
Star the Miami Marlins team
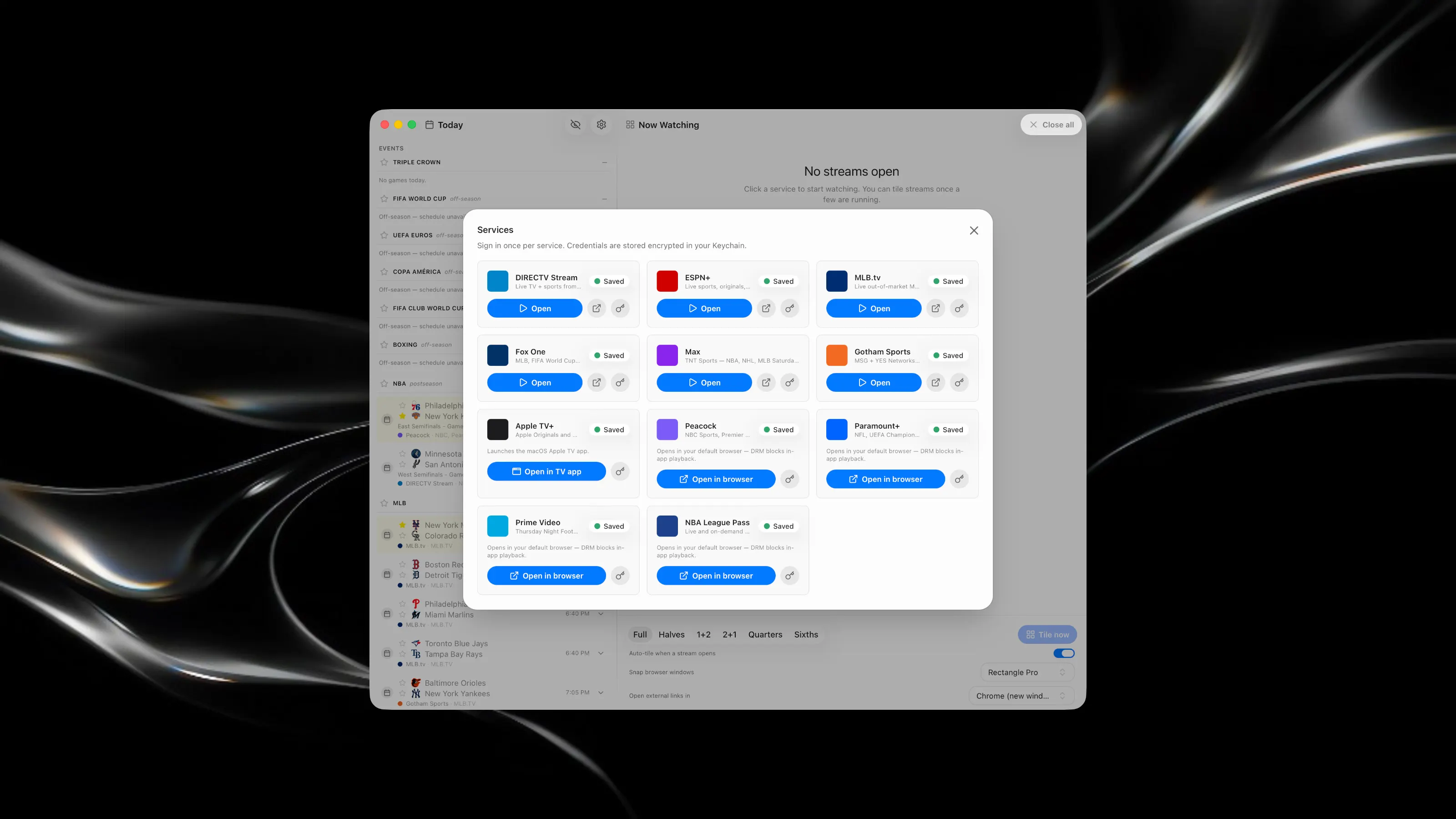[x=402, y=614]
